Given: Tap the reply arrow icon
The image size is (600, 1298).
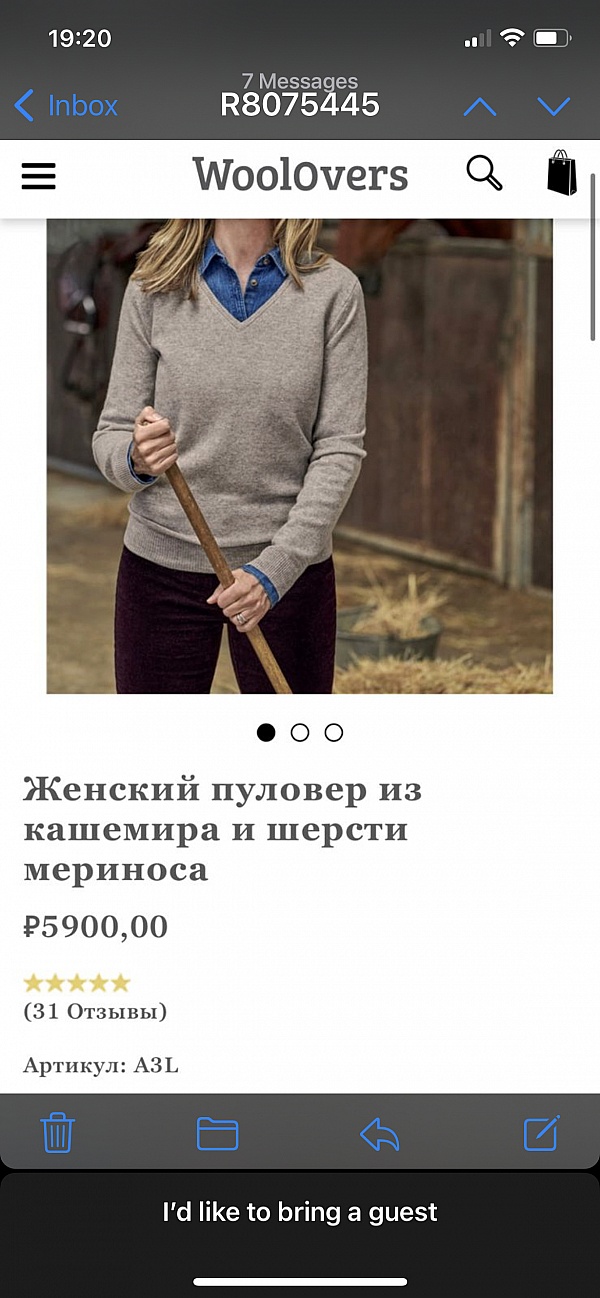Looking at the screenshot, I should (x=379, y=1134).
